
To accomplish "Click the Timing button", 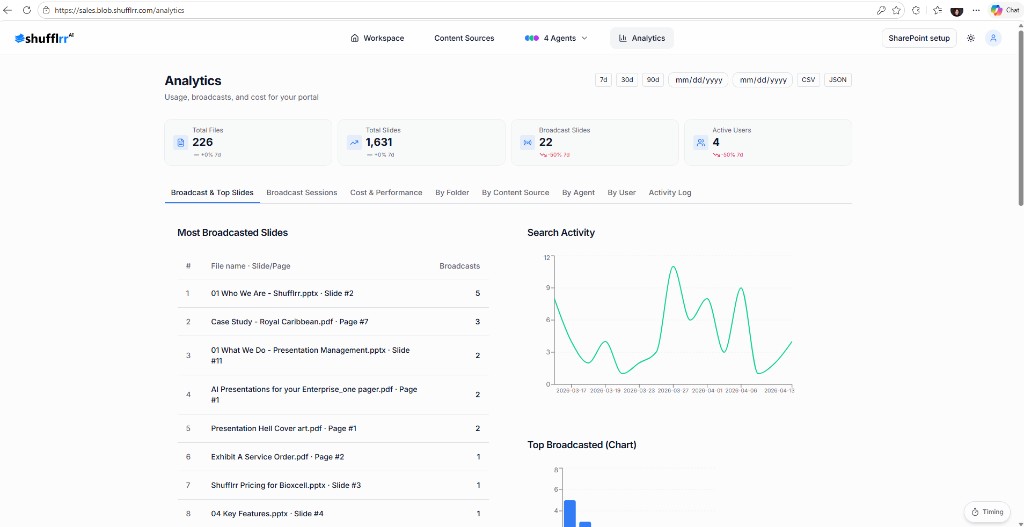I will point(987,512).
